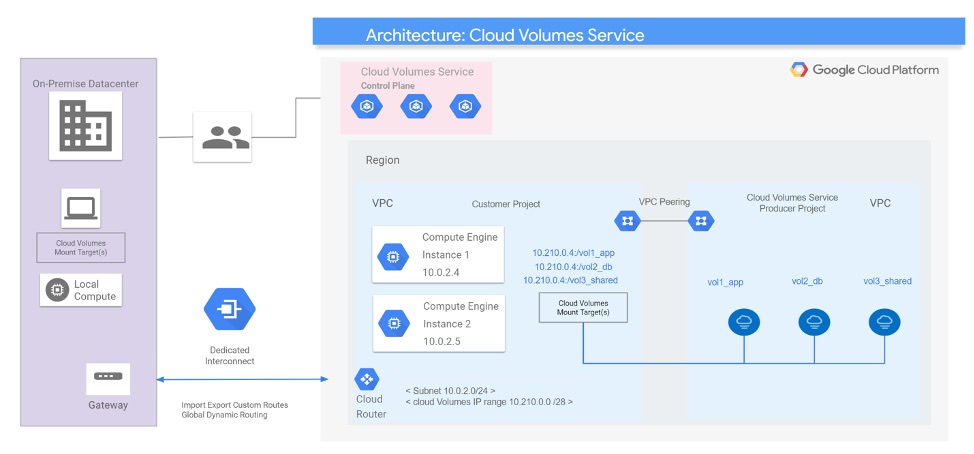Select the laptop icon in datacenter
The image size is (974, 454).
(81, 208)
